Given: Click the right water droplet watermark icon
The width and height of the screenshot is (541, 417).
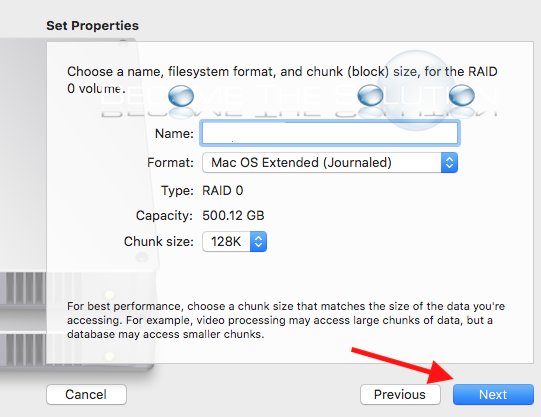Looking at the screenshot, I should point(462,95).
